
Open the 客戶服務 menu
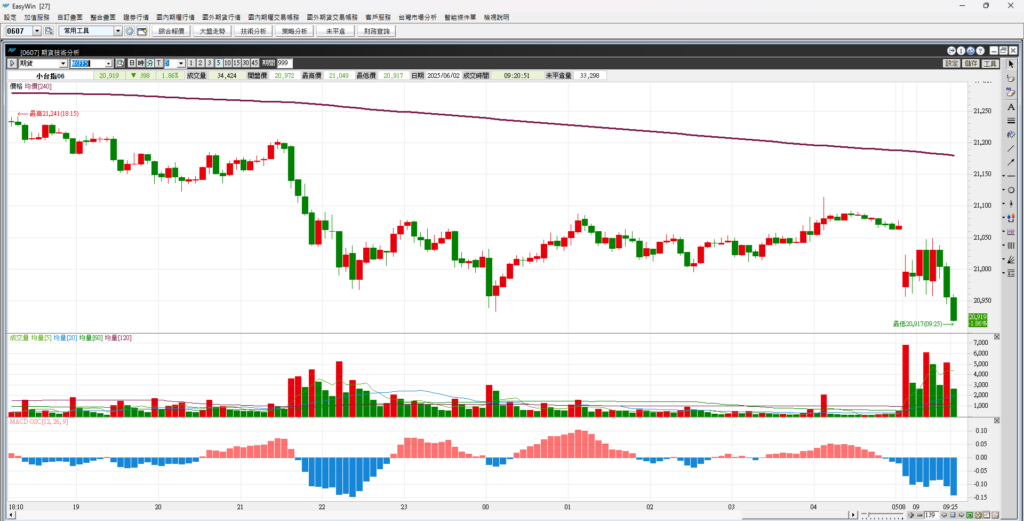378,17
